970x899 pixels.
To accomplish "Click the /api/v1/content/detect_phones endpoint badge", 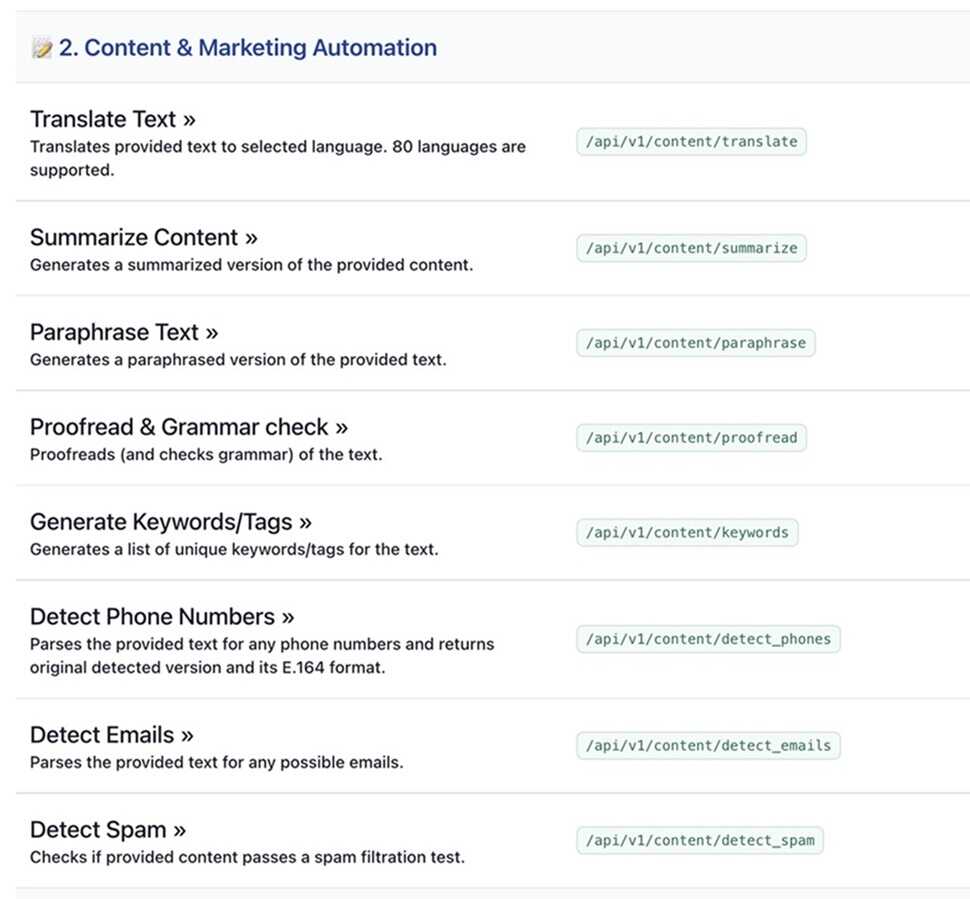I will click(708, 639).
